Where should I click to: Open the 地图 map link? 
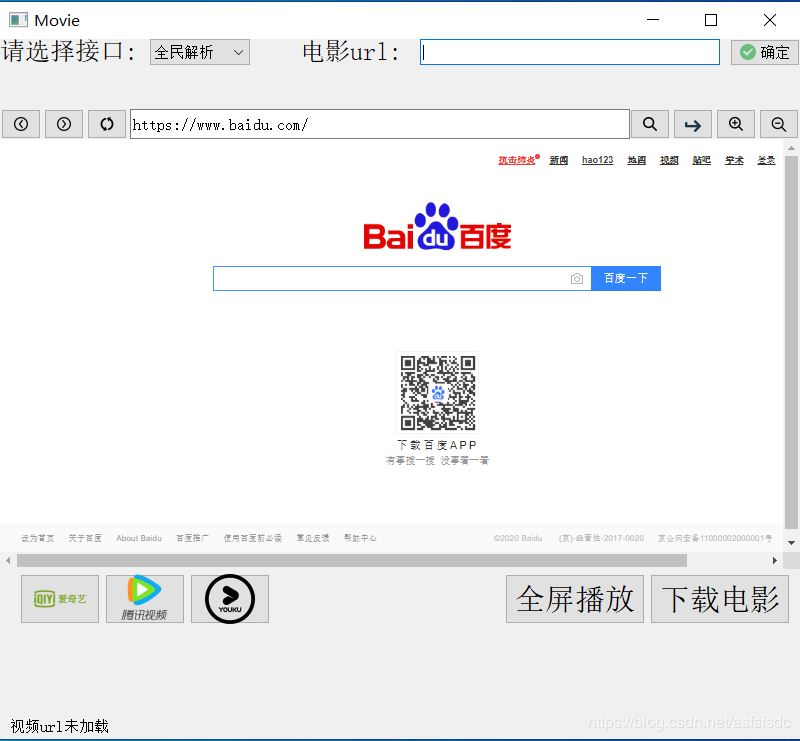coord(637,160)
